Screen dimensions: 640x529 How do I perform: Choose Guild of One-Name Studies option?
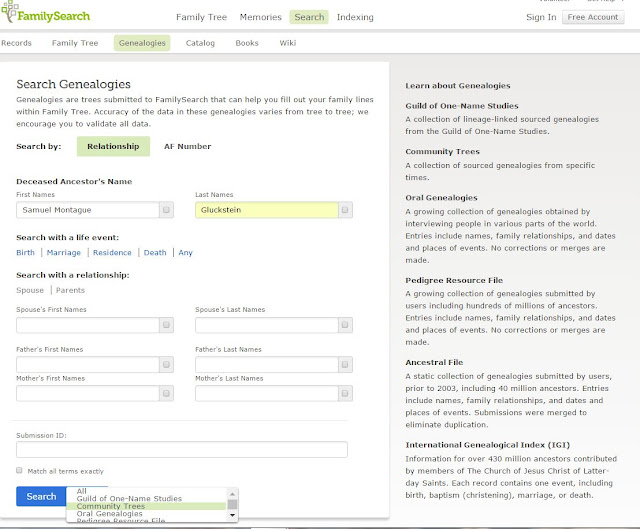pyautogui.click(x=129, y=498)
